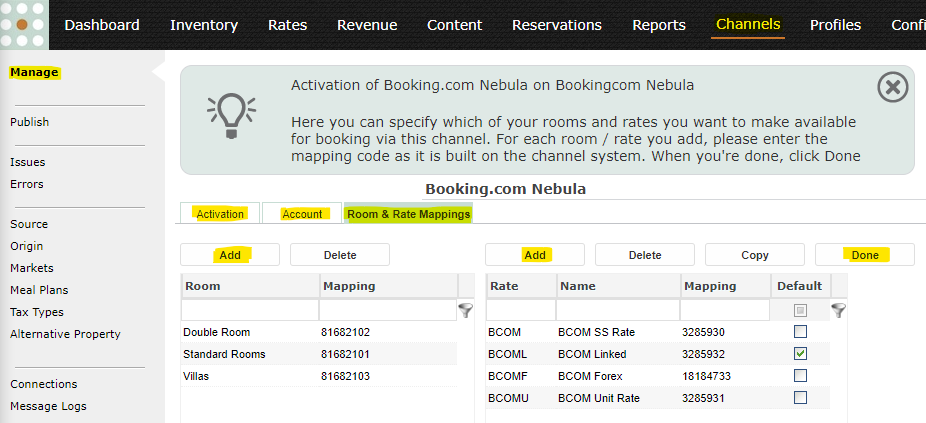Open Tax Types in the sidebar
This screenshot has height=423, width=926.
(x=37, y=312)
